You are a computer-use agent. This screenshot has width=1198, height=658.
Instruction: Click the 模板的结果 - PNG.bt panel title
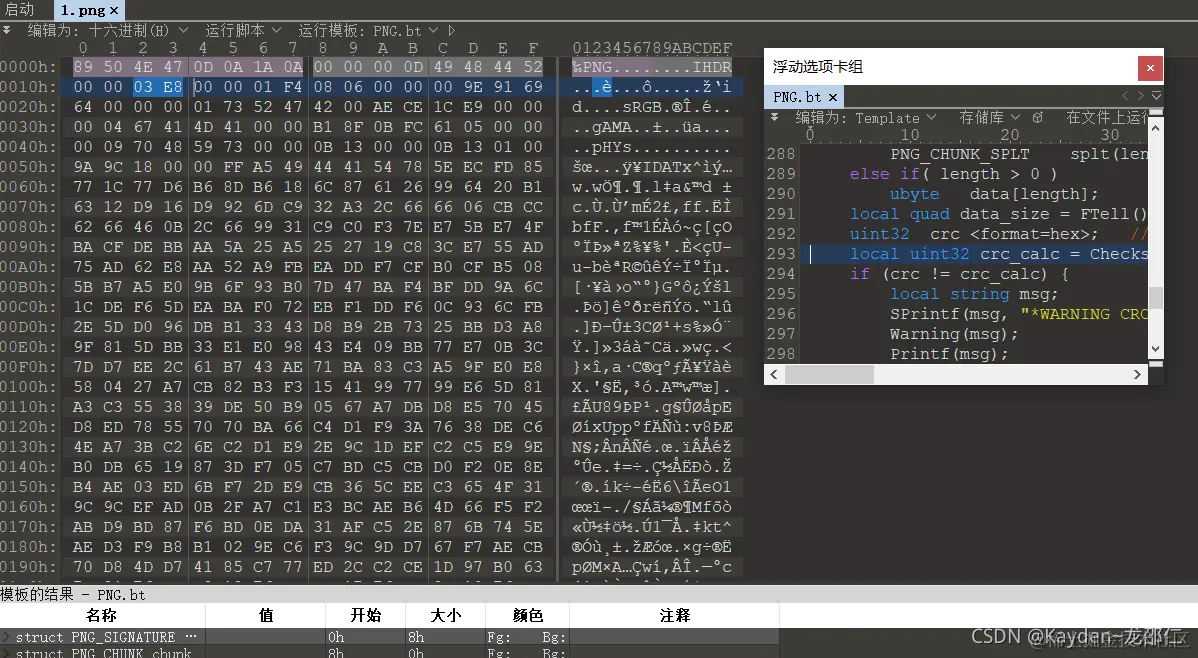[73, 595]
